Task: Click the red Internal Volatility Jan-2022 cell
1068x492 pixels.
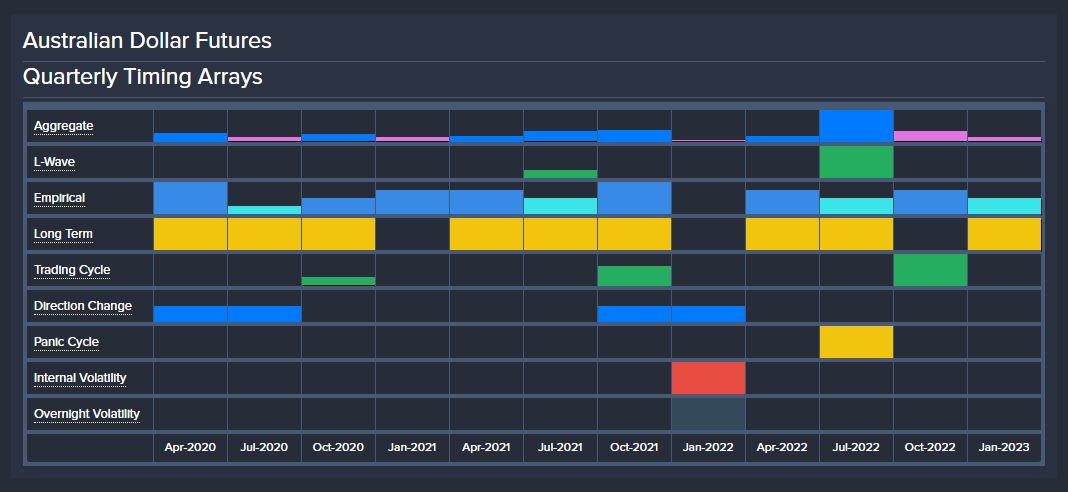Action: pos(708,378)
